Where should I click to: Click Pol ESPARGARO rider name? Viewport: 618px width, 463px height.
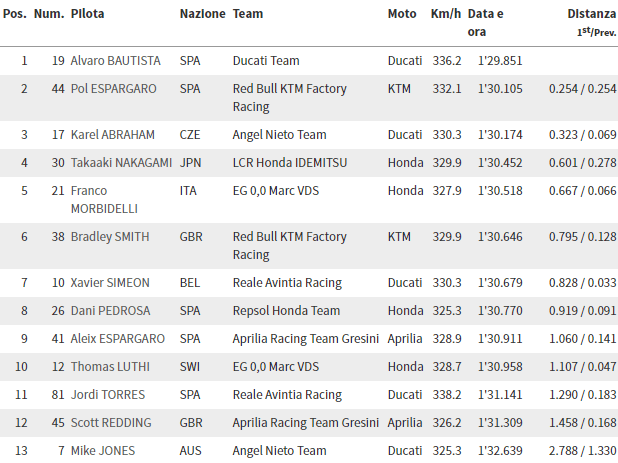point(114,89)
